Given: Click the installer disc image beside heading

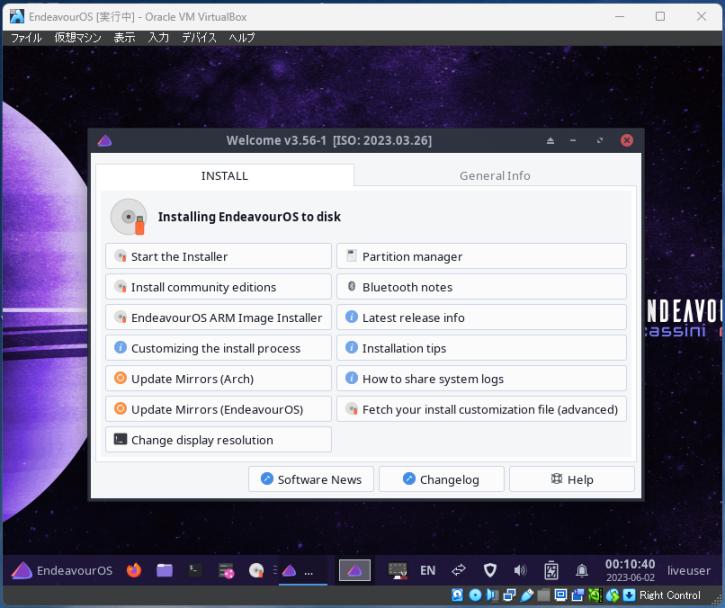Looking at the screenshot, I should click(x=129, y=216).
